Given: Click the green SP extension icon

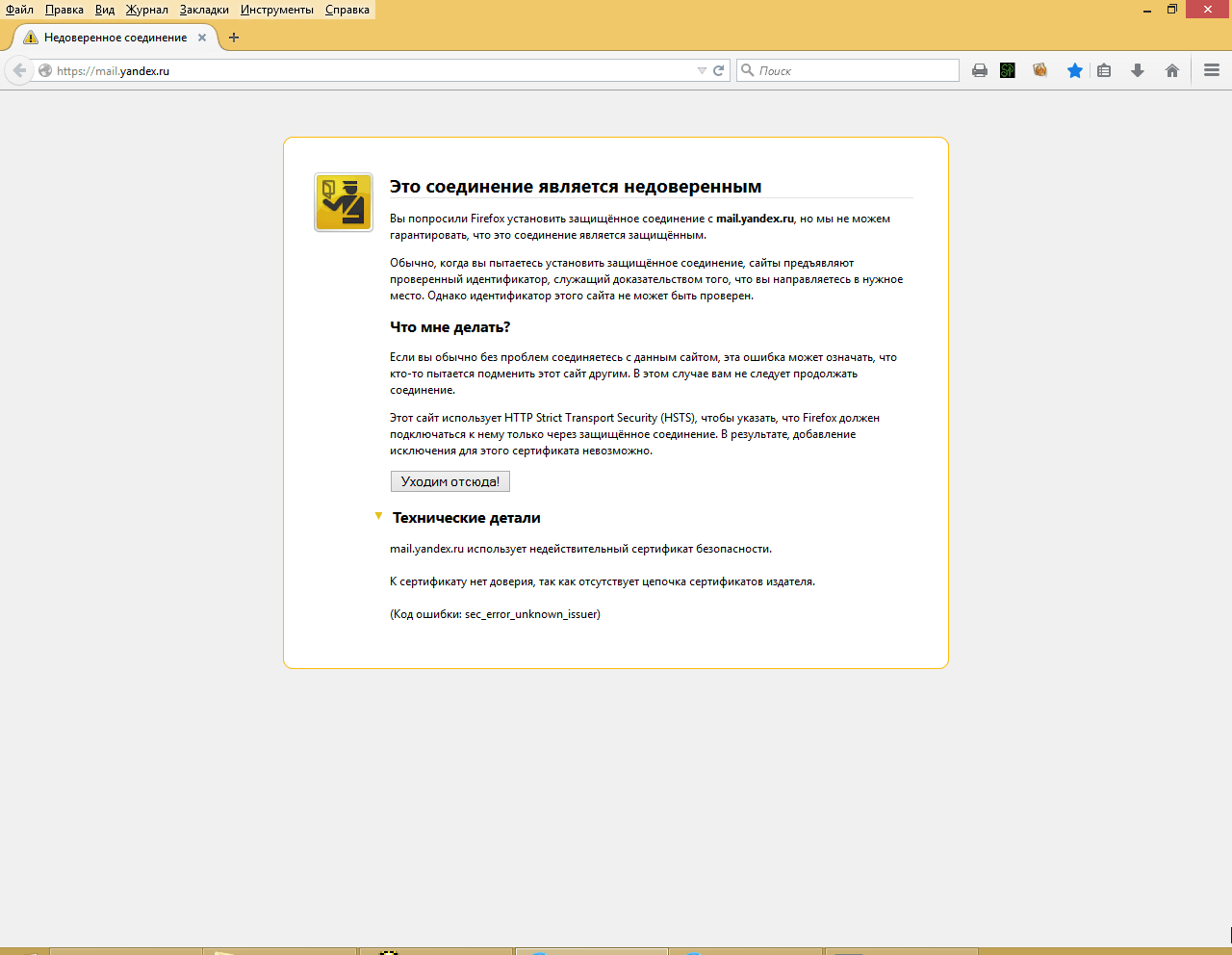Looking at the screenshot, I should [1007, 70].
